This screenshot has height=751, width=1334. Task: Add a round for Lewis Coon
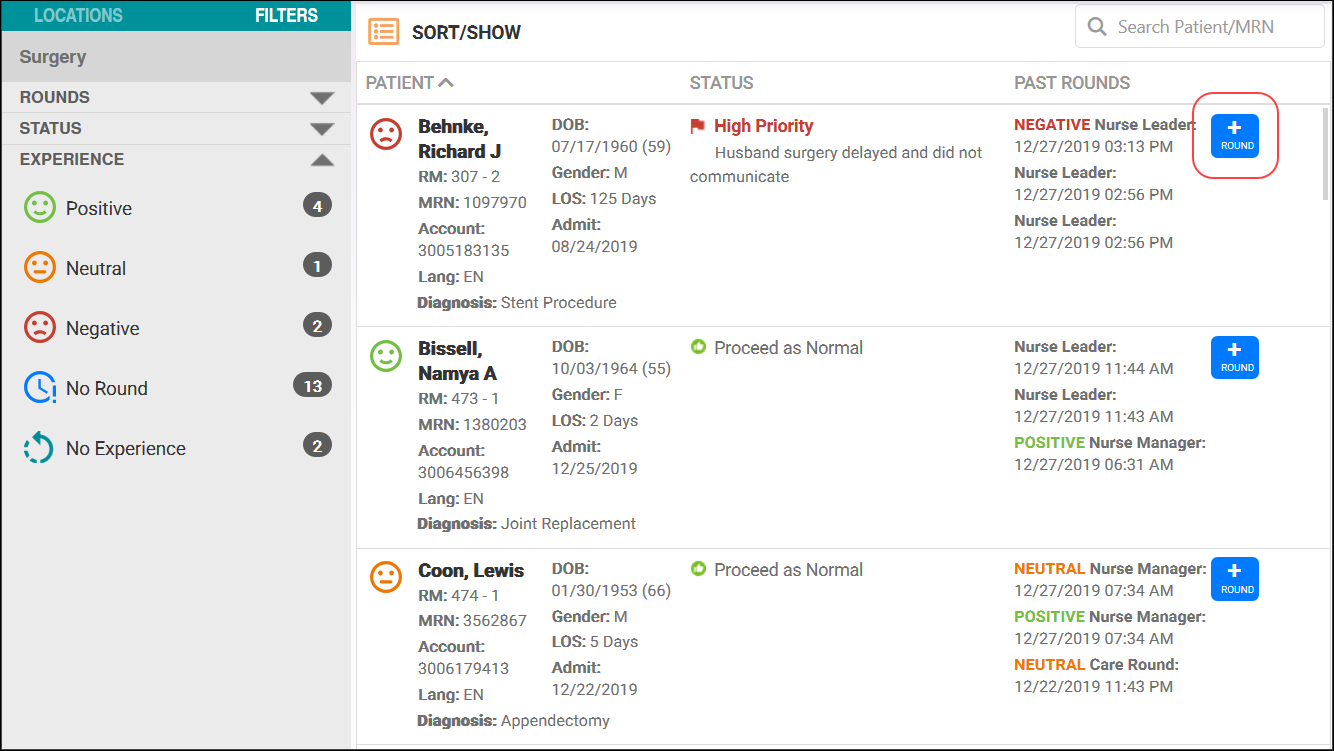point(1235,579)
